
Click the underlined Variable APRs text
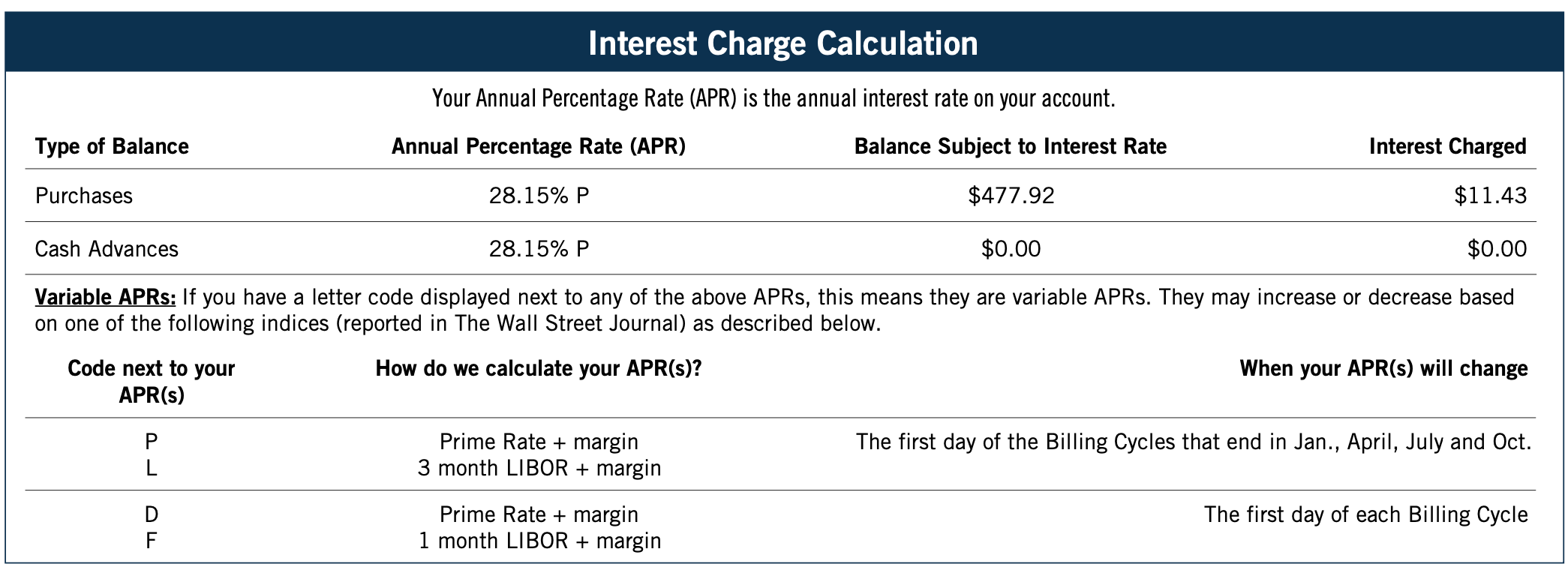(105, 298)
